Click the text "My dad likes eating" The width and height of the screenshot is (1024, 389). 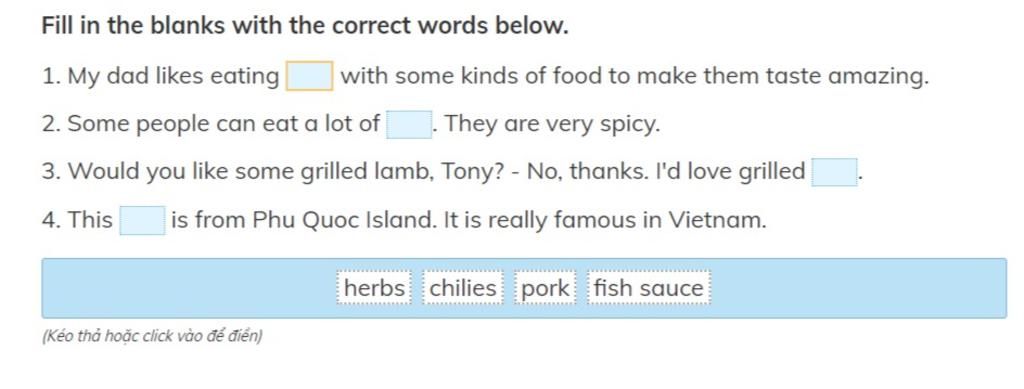click(x=173, y=76)
